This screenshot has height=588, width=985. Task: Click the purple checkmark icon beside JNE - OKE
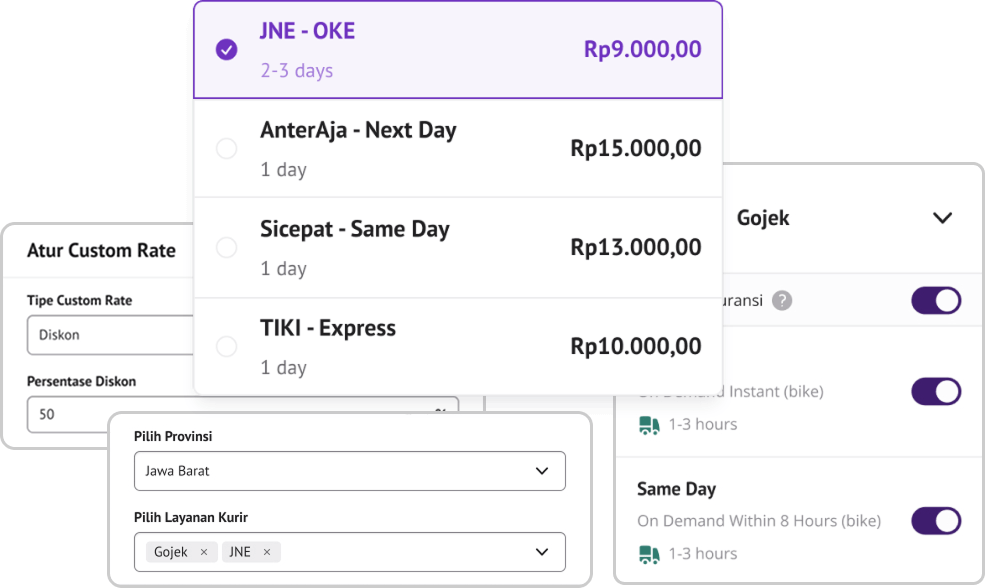(x=227, y=49)
